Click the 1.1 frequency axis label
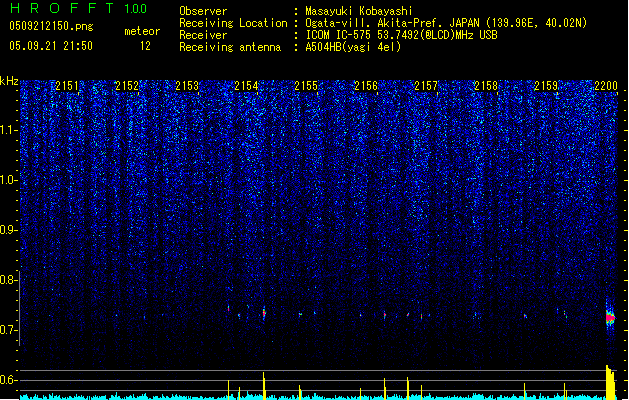The width and height of the screenshot is (629, 400). pos(8,130)
